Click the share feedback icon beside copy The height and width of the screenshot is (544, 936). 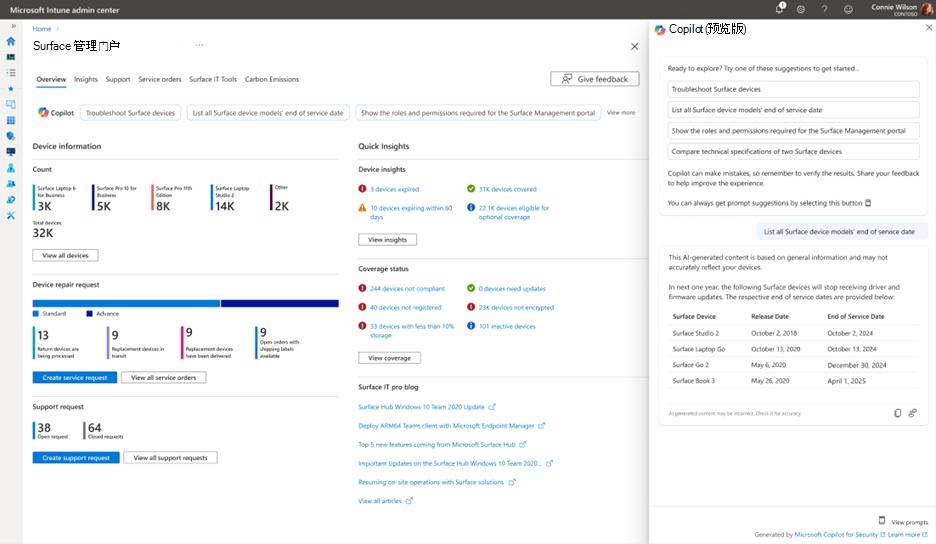click(x=913, y=413)
